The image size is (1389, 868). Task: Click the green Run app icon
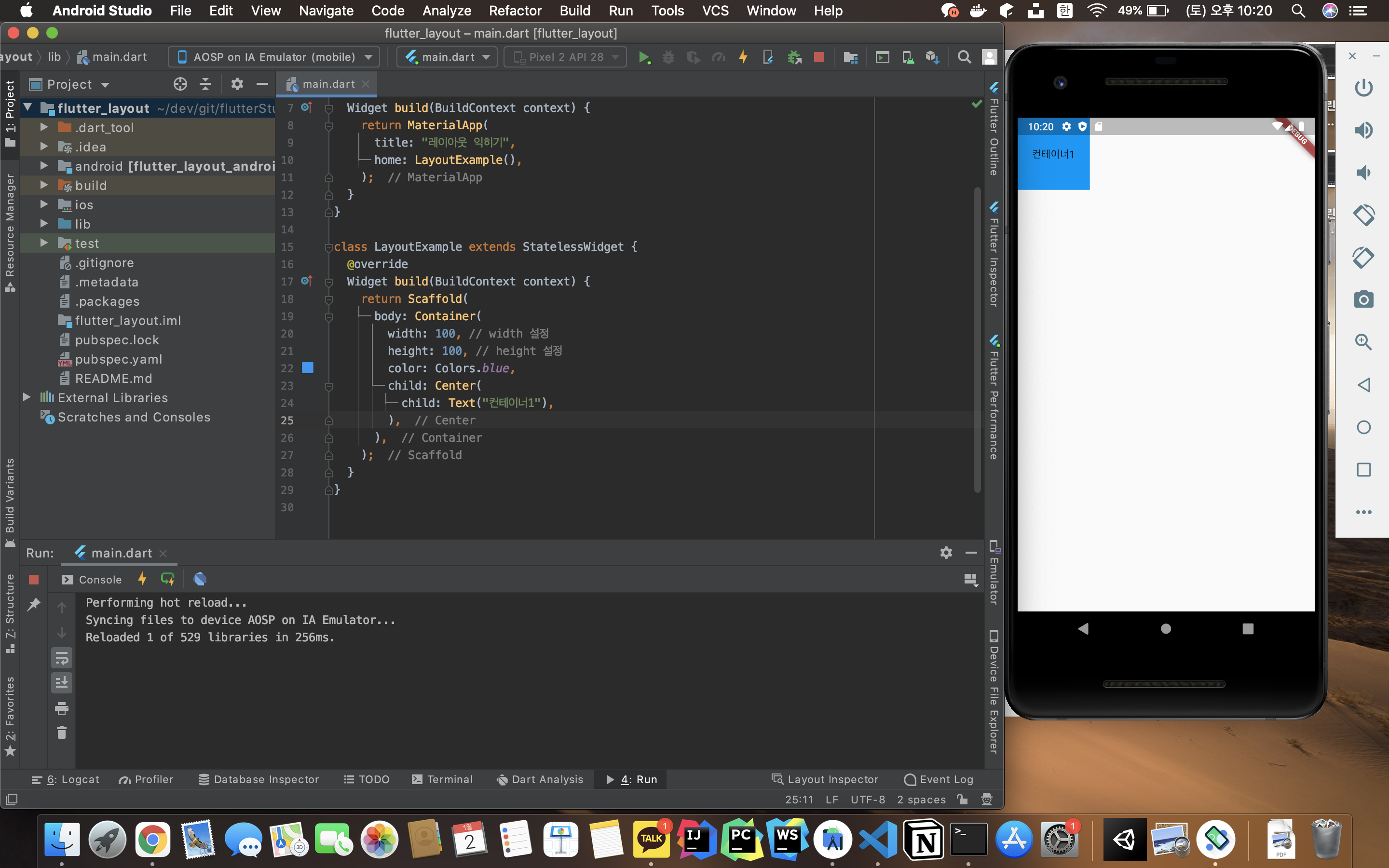pos(644,57)
